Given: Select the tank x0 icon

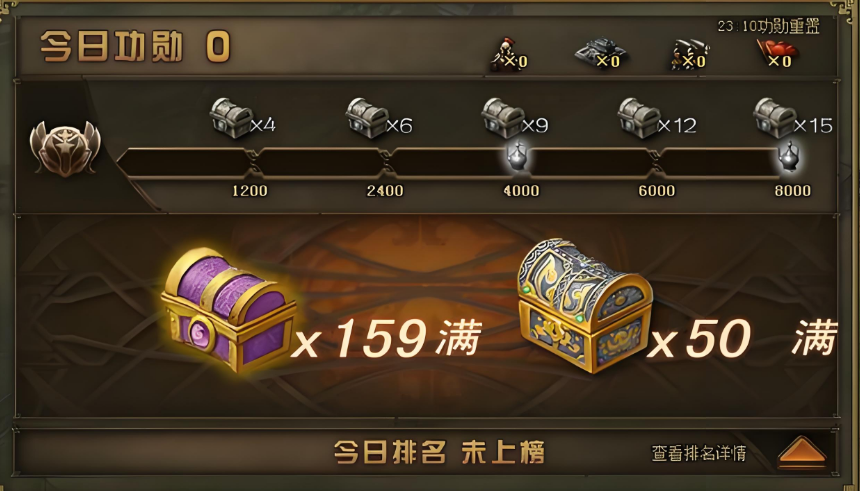Looking at the screenshot, I should pyautogui.click(x=599, y=53).
